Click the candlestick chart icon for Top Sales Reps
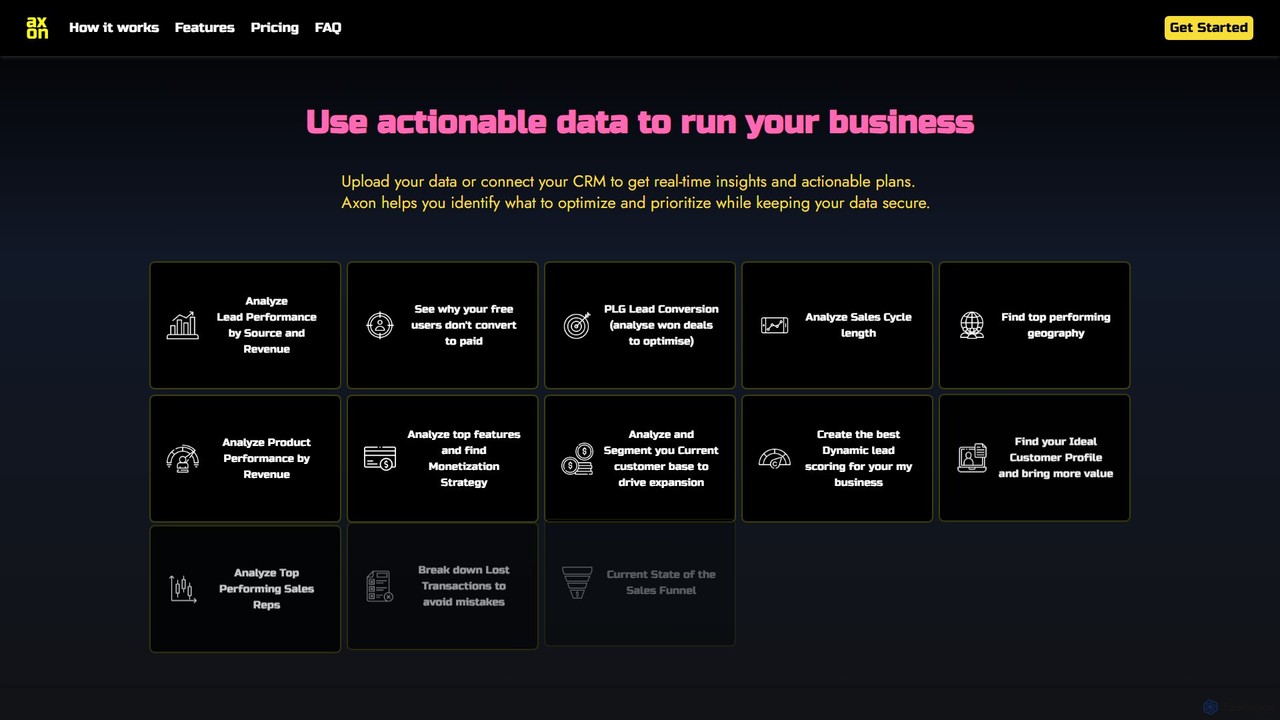1280x720 pixels. point(182,588)
